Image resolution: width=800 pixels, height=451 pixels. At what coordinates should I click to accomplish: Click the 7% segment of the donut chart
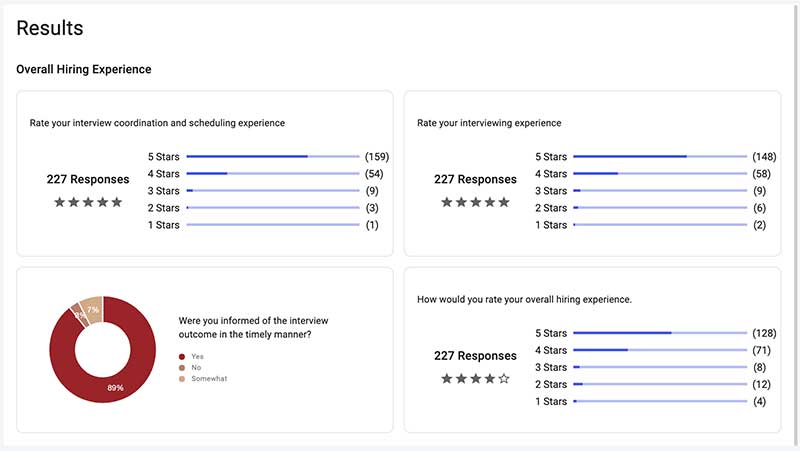(91, 307)
